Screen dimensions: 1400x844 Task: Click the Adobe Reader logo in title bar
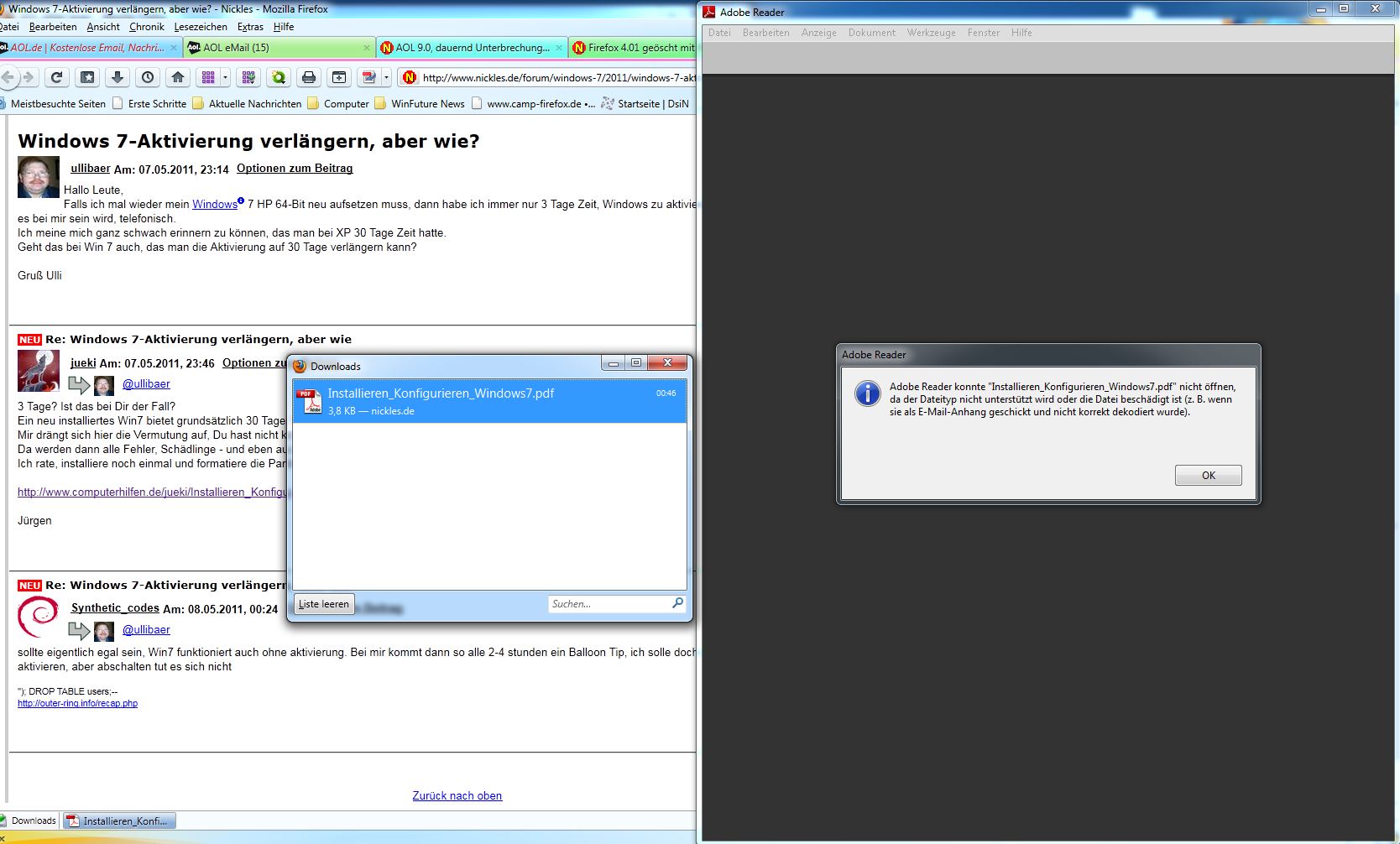point(709,12)
